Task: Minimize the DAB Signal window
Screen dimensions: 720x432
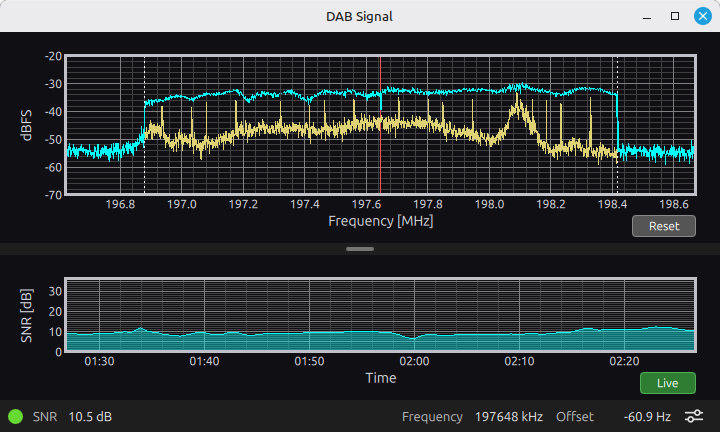Action: coord(647,18)
